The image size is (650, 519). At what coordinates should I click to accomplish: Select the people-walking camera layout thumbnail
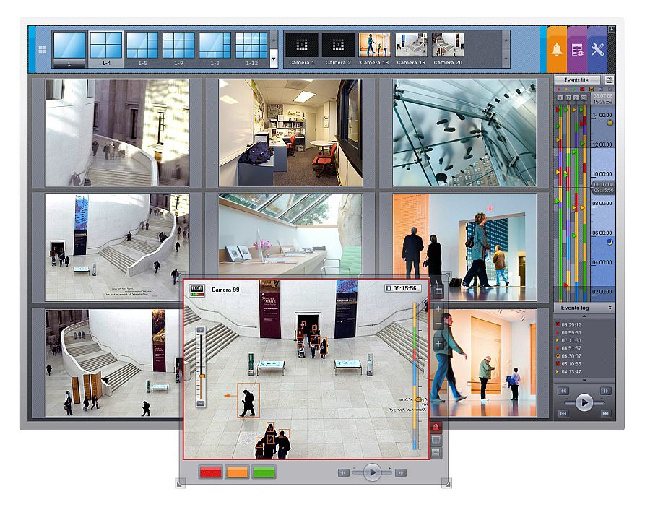click(x=375, y=45)
